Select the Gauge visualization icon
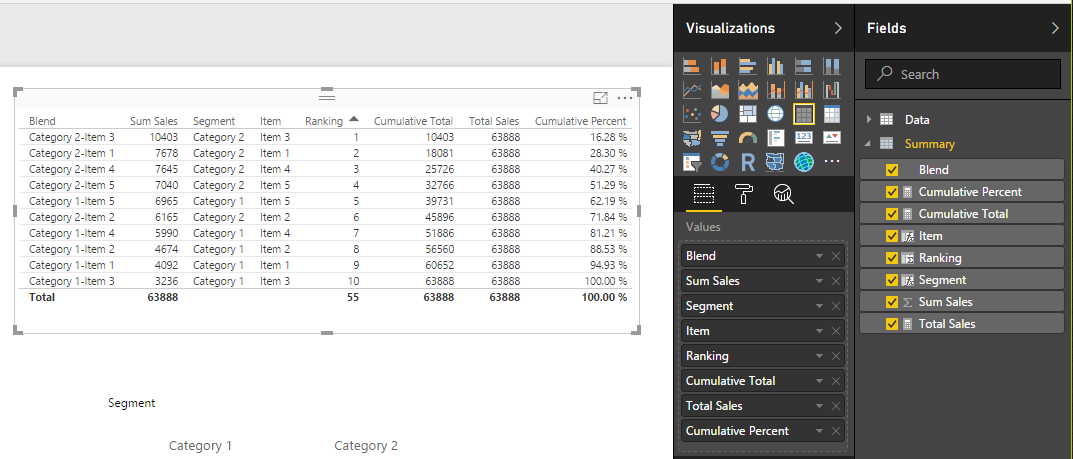Image resolution: width=1073 pixels, height=459 pixels. pos(748,137)
